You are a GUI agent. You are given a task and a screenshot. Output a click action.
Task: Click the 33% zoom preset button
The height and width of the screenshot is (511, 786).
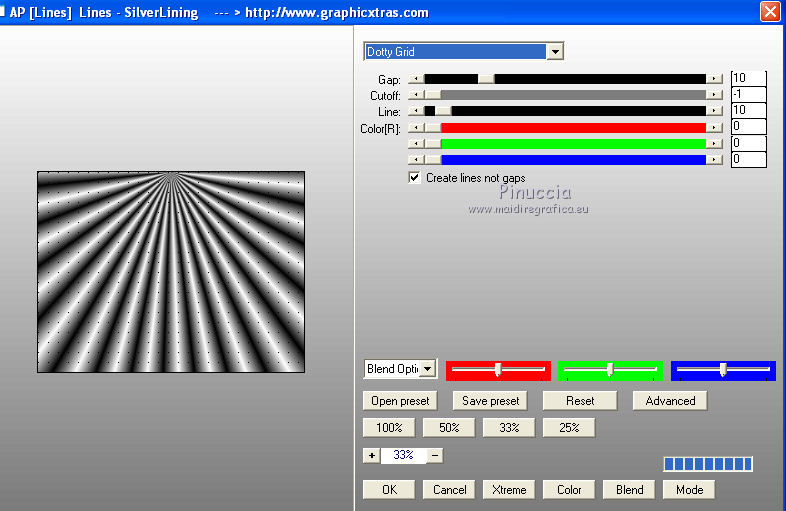509,428
